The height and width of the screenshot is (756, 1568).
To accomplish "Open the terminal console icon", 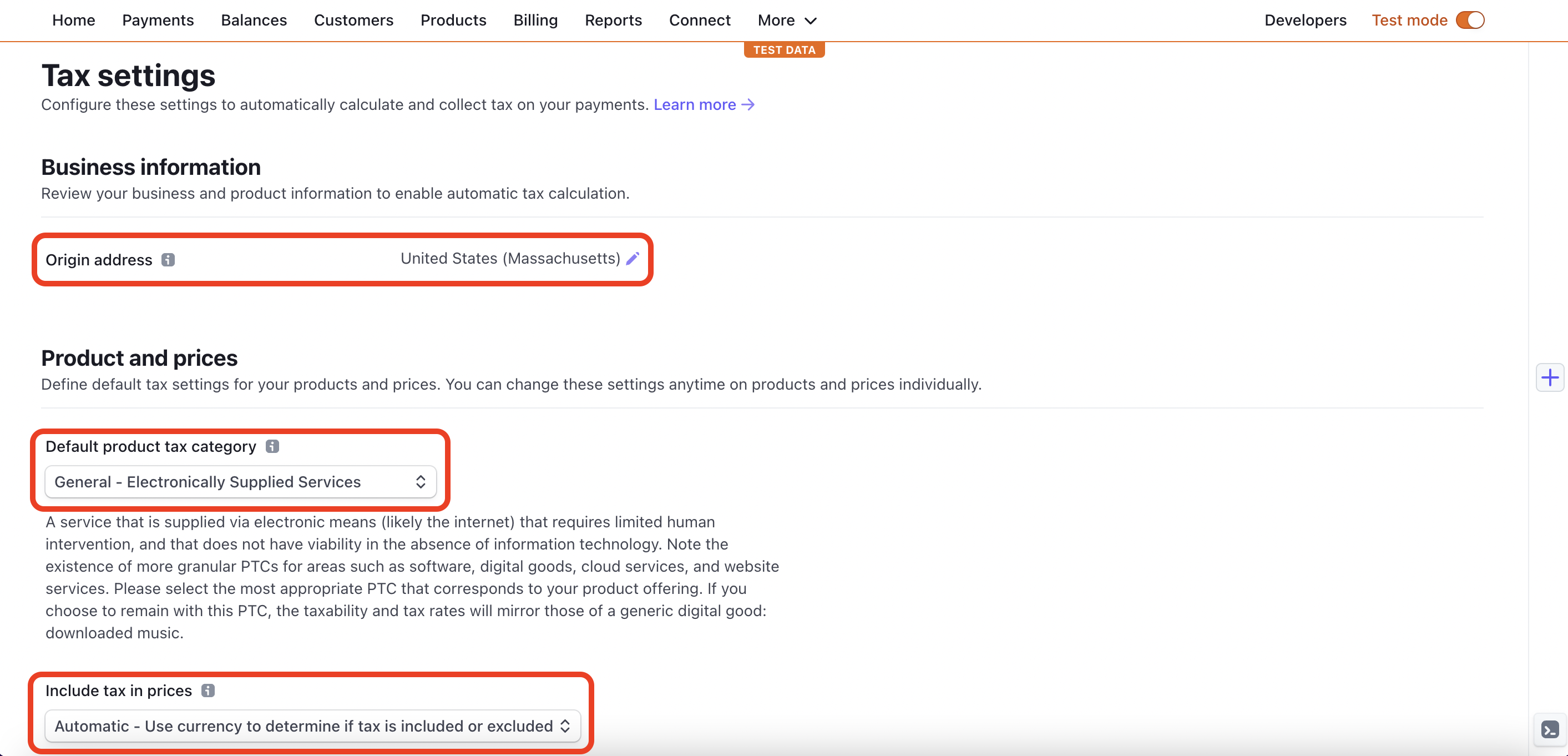I will pos(1550,729).
